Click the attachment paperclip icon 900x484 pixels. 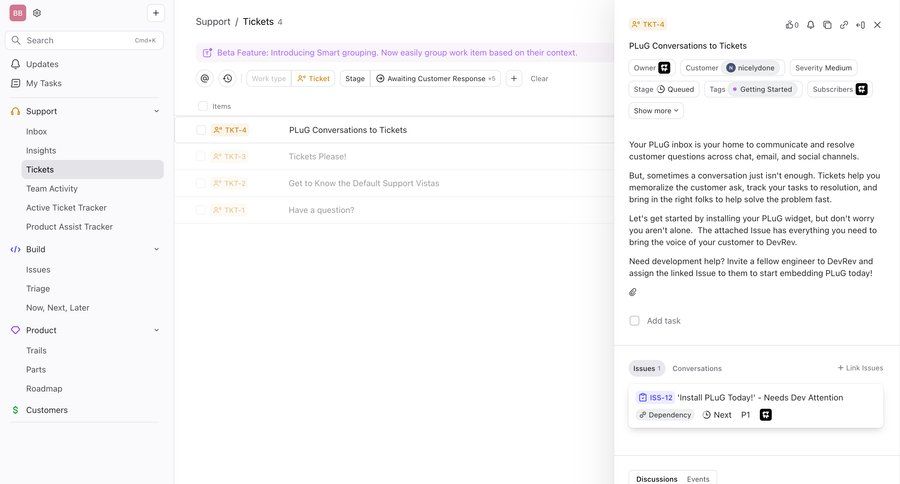pyautogui.click(x=633, y=292)
